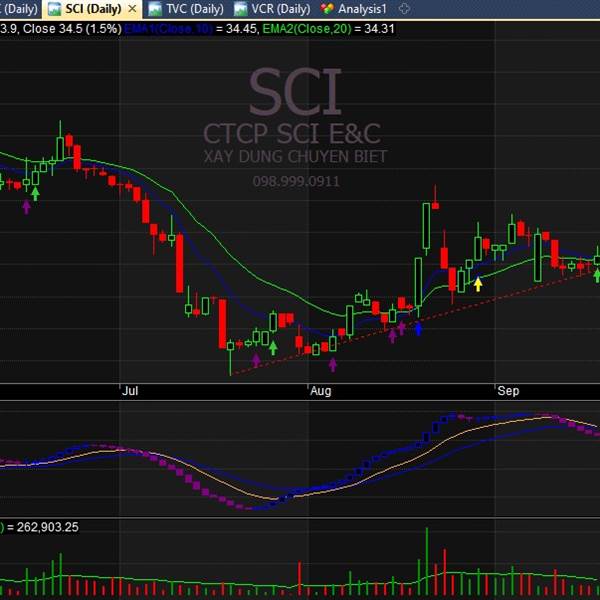Switch to the VCR (Daily) tab
Screen dimensions: 600x600
(x=272, y=9)
